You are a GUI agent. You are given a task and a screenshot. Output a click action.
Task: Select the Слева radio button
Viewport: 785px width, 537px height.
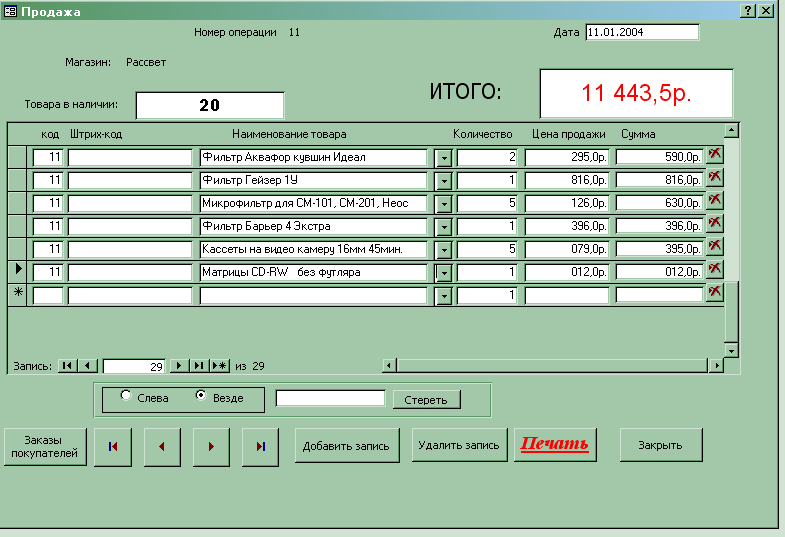(x=126, y=396)
